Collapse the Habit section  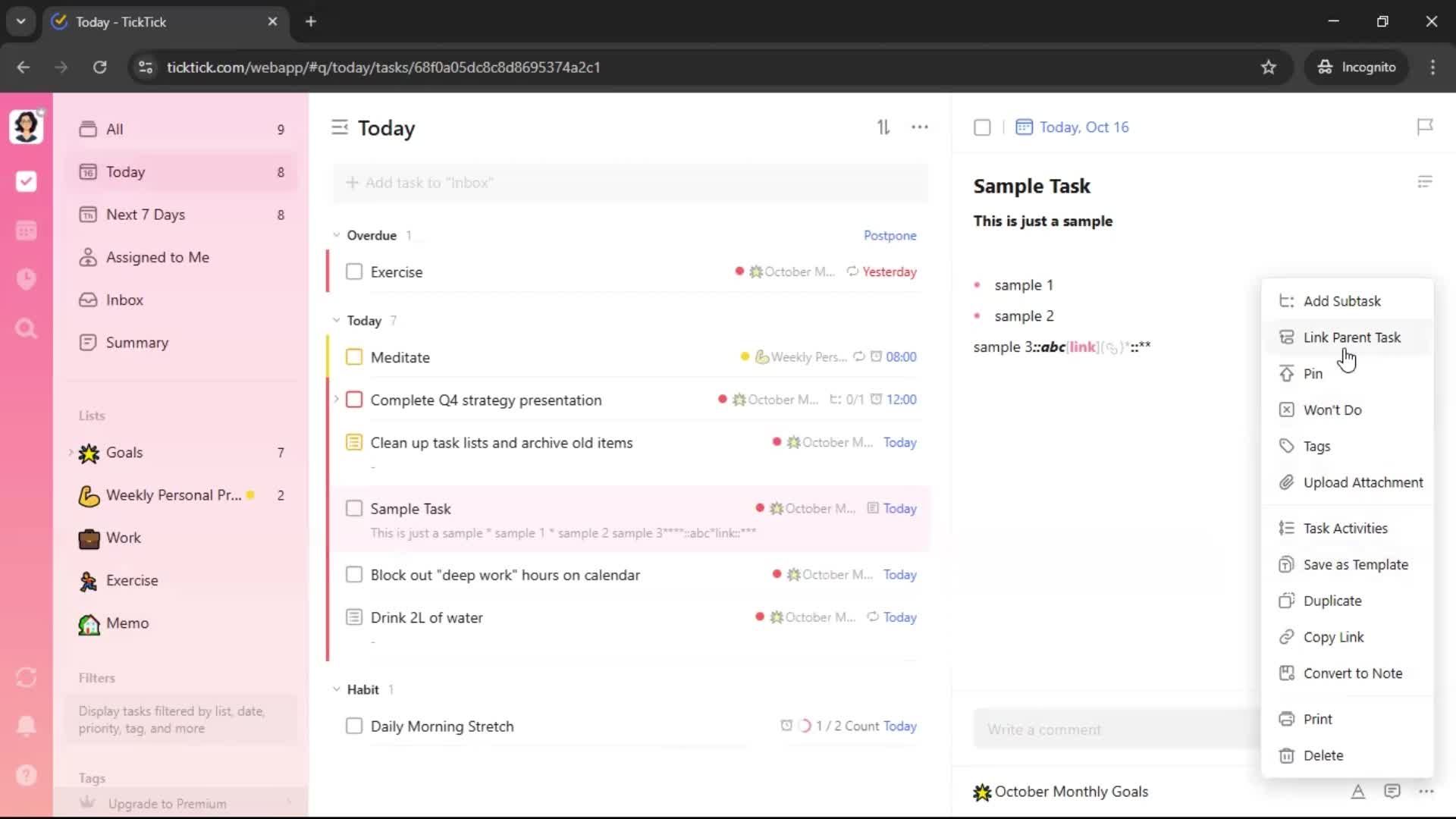(337, 689)
